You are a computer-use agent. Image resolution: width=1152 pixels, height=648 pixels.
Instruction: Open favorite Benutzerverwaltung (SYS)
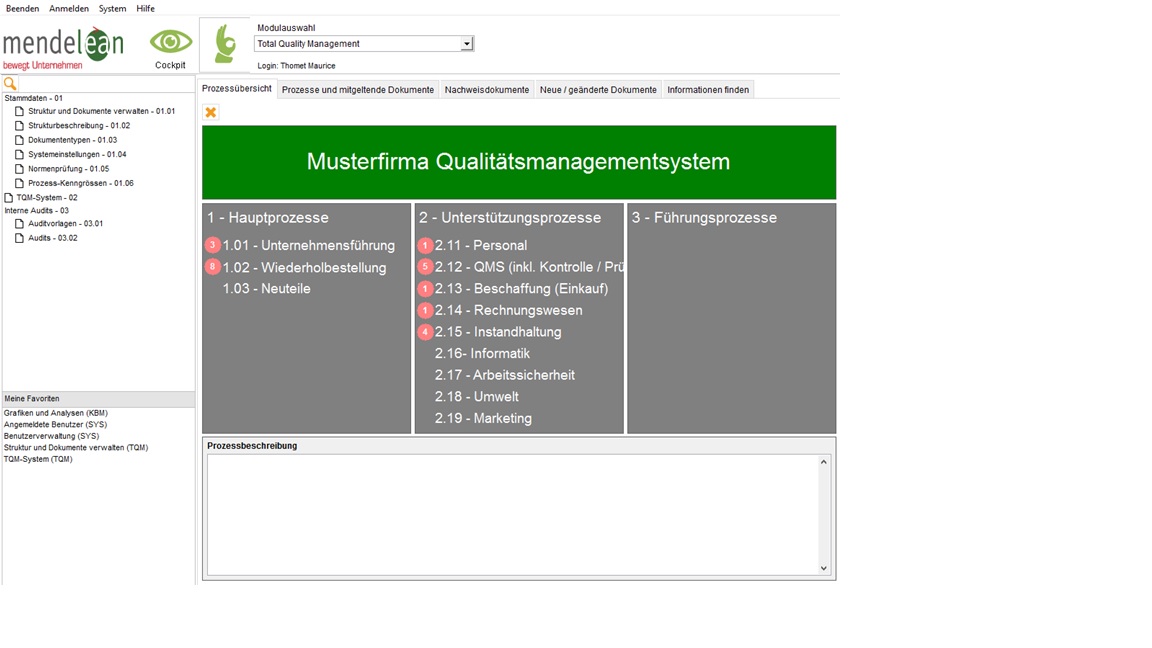coord(51,436)
